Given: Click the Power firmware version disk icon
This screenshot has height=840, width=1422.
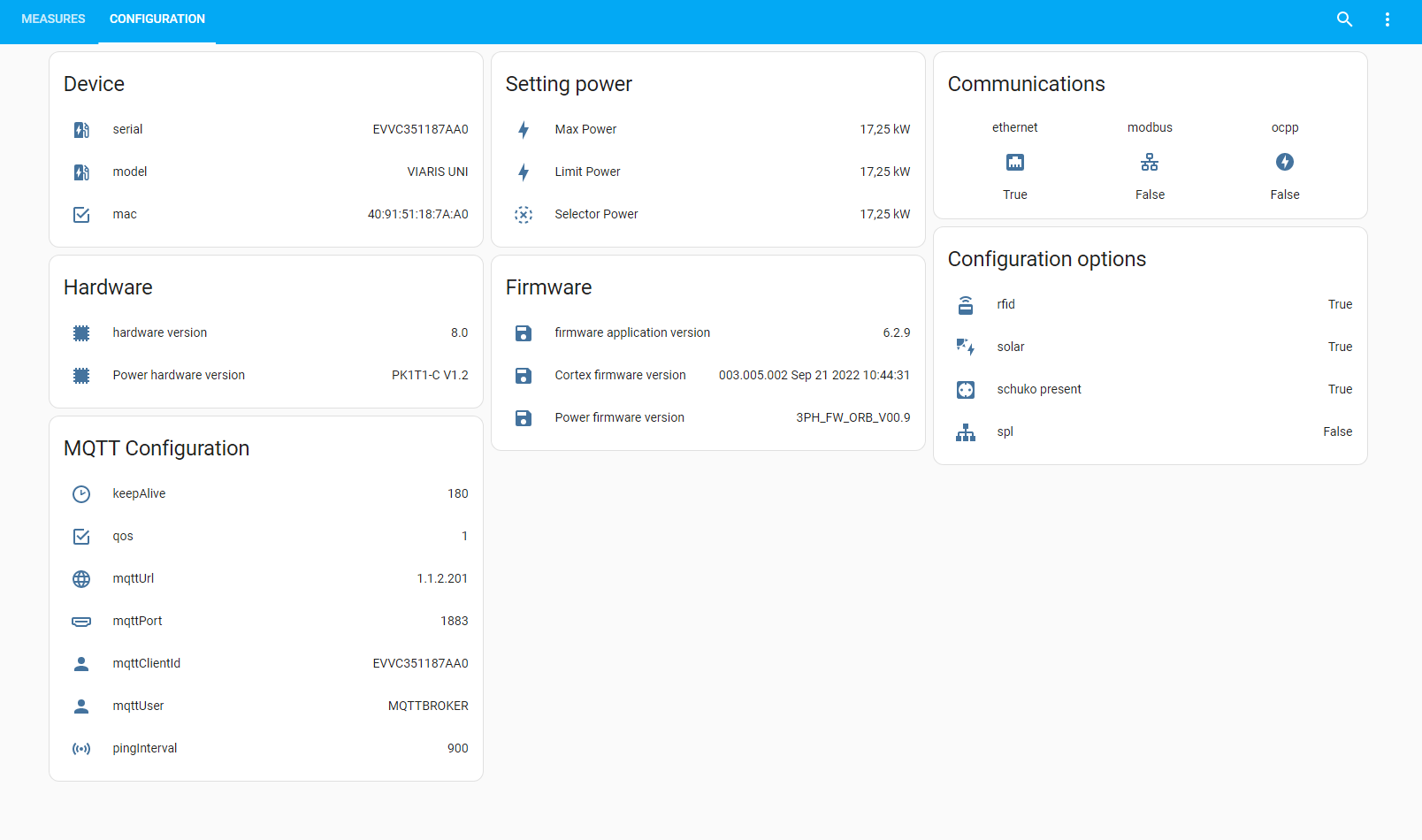Looking at the screenshot, I should (524, 418).
